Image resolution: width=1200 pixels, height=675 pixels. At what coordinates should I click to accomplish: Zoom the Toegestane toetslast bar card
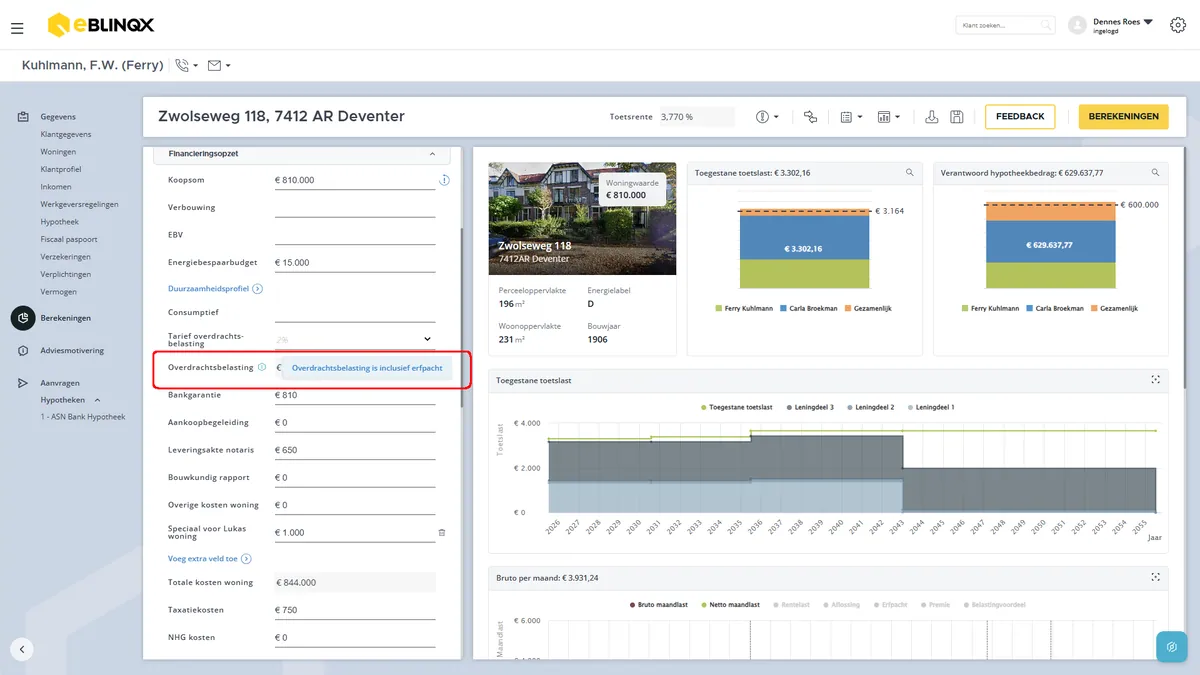pyautogui.click(x=910, y=173)
